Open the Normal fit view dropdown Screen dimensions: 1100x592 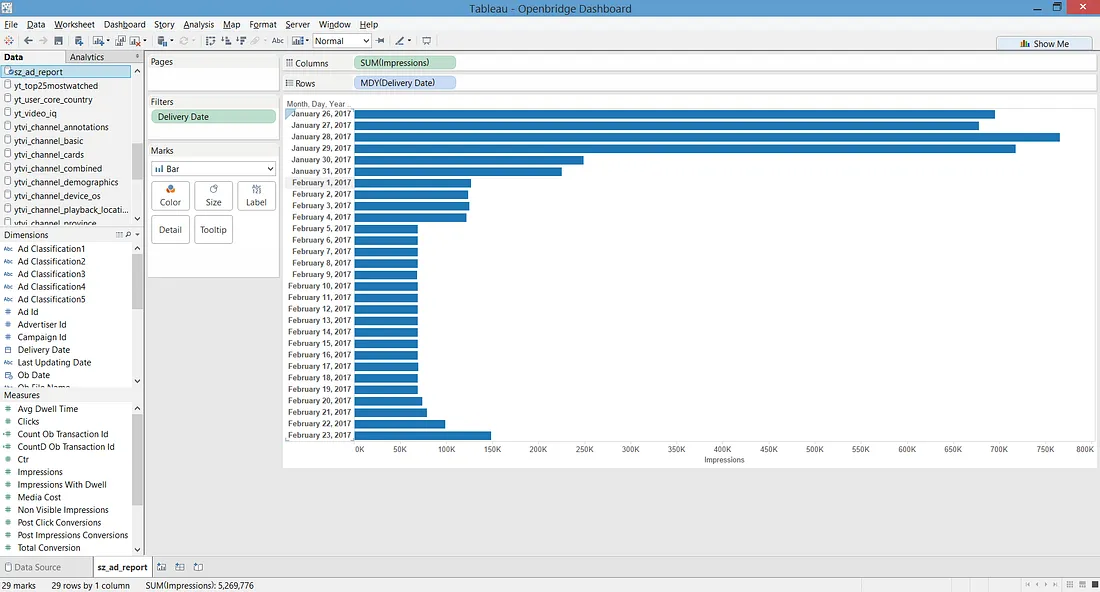(x=341, y=41)
